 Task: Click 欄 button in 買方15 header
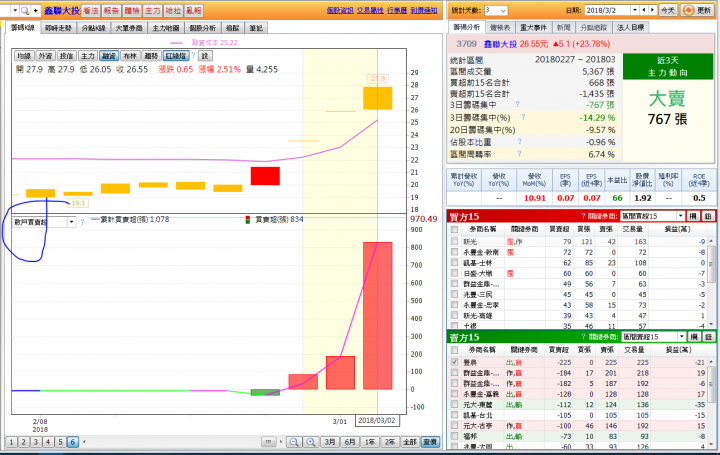pos(693,216)
